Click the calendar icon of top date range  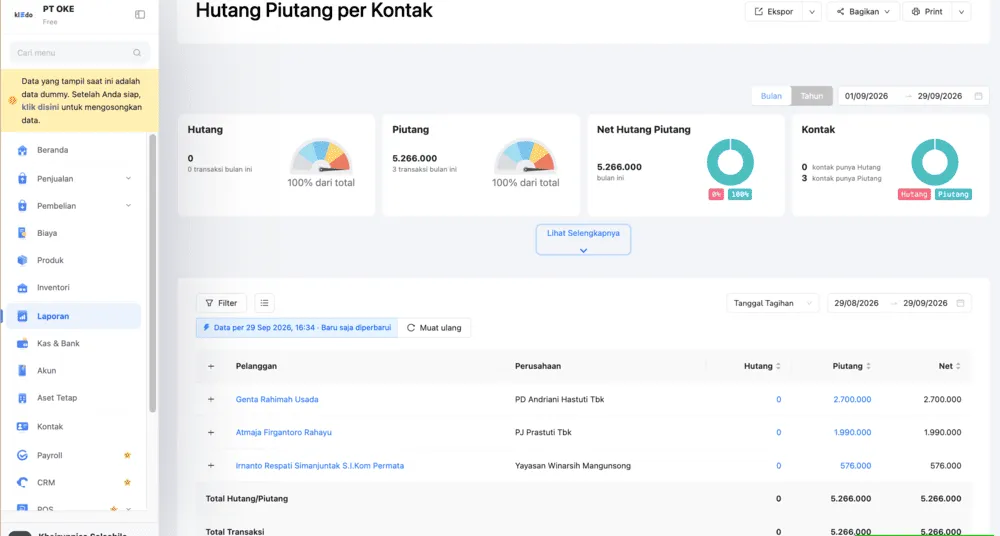pos(978,96)
